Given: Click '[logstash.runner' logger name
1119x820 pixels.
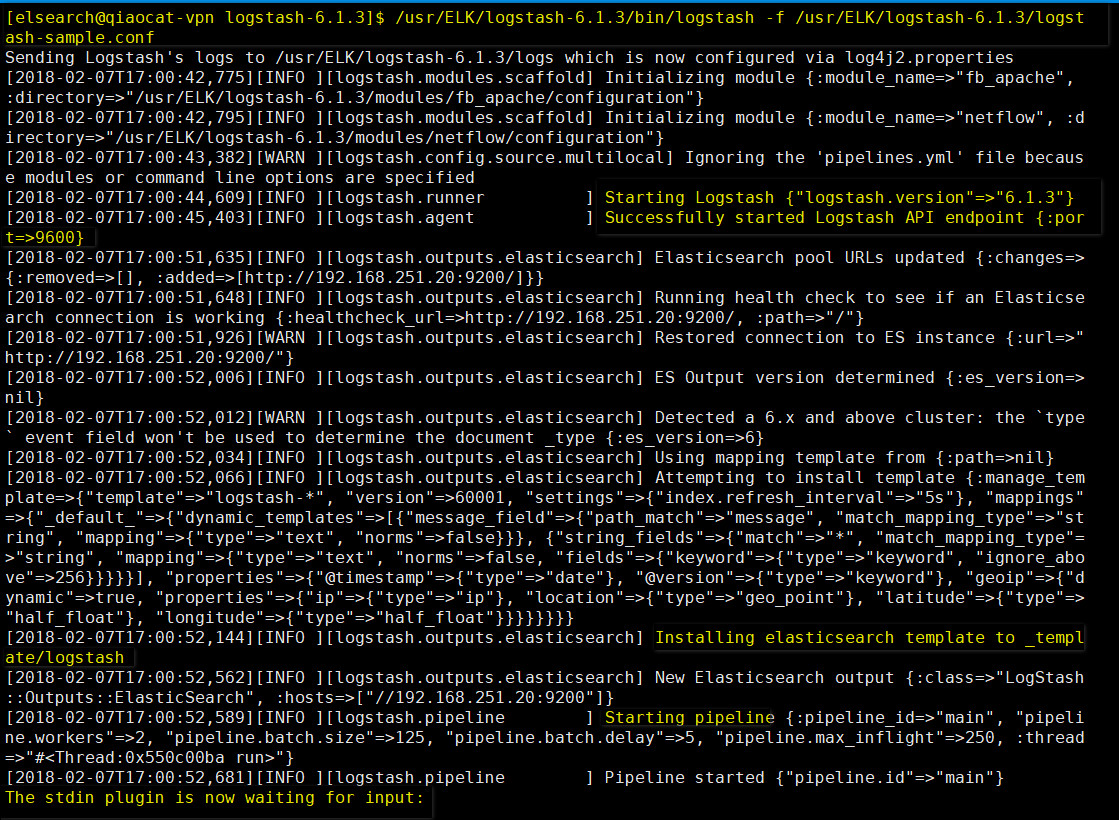Looking at the screenshot, I should pyautogui.click(x=405, y=197).
